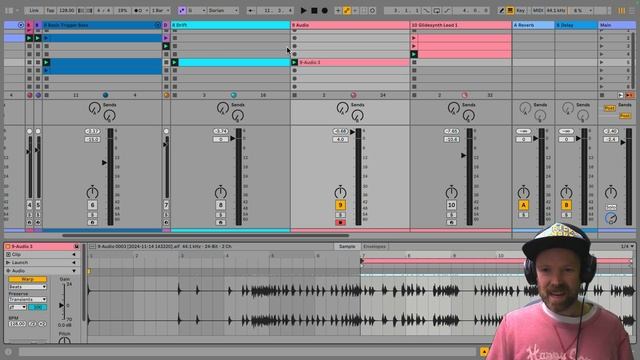This screenshot has width=640, height=360.
Task: Click the Key map mode button
Action: [x=520, y=11]
